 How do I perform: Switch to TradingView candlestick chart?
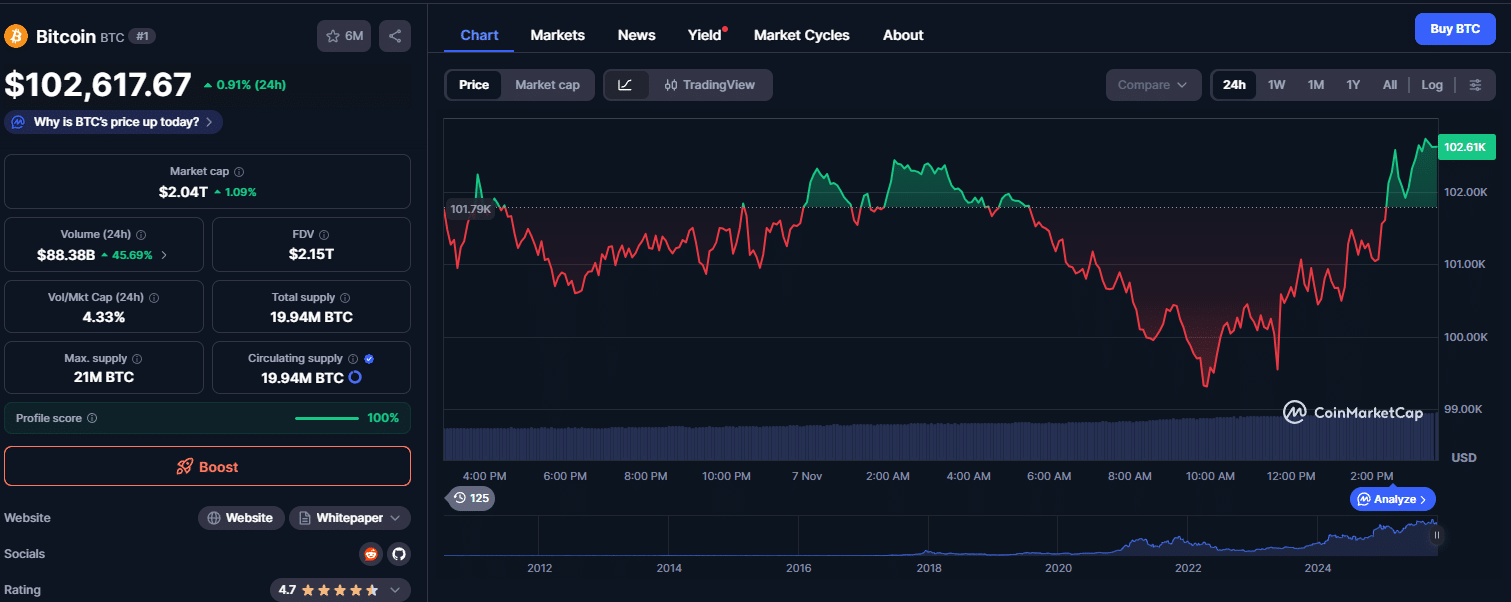[x=710, y=85]
